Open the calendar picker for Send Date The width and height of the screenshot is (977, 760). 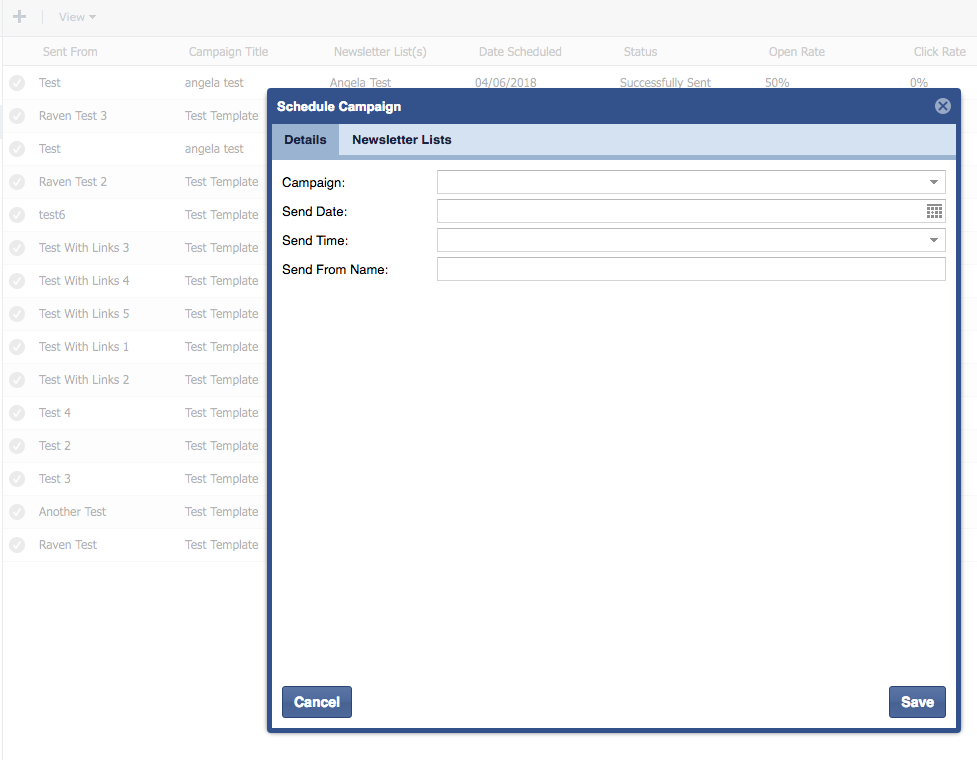coord(934,211)
